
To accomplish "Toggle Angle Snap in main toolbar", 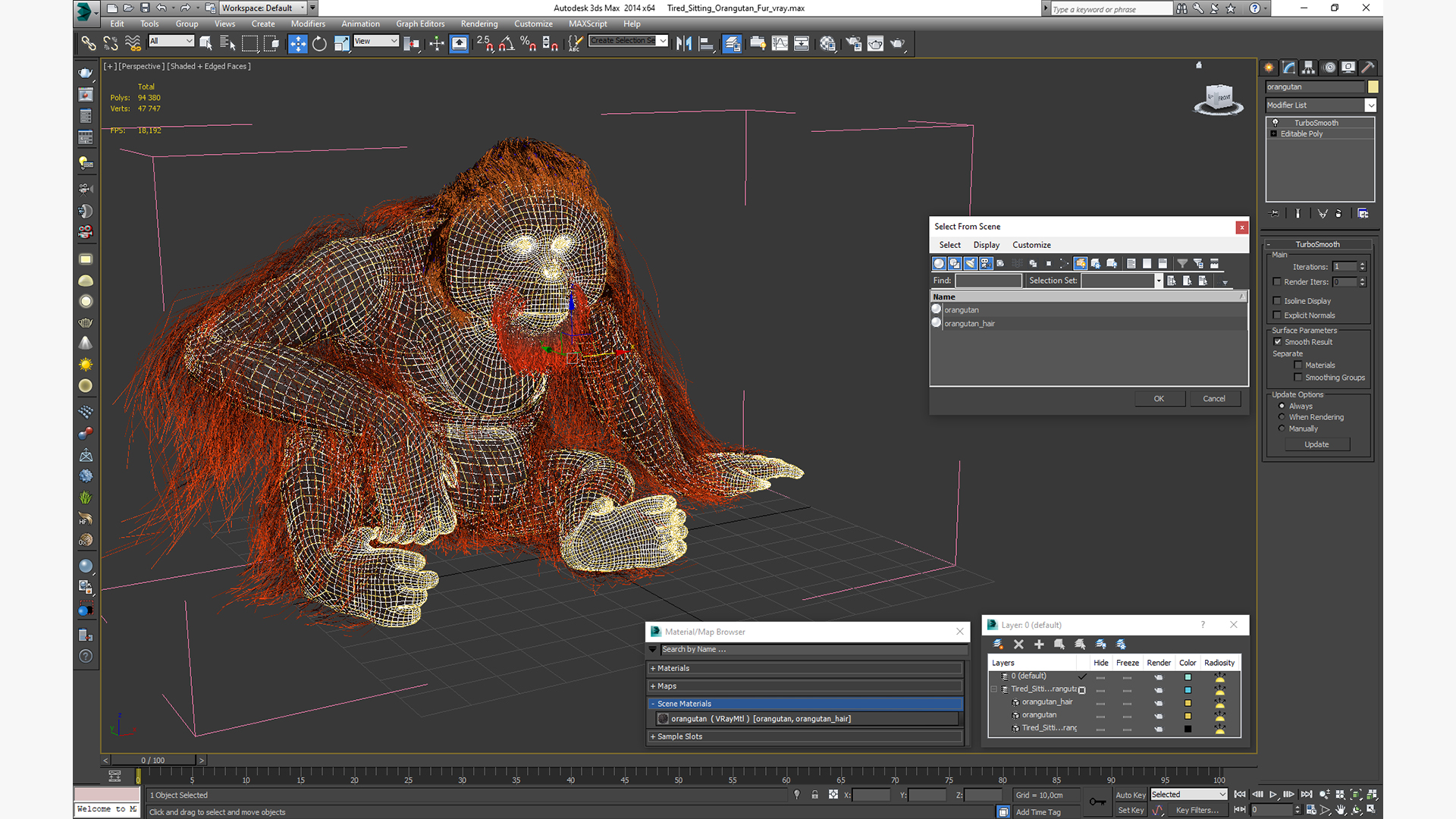I will (x=507, y=44).
